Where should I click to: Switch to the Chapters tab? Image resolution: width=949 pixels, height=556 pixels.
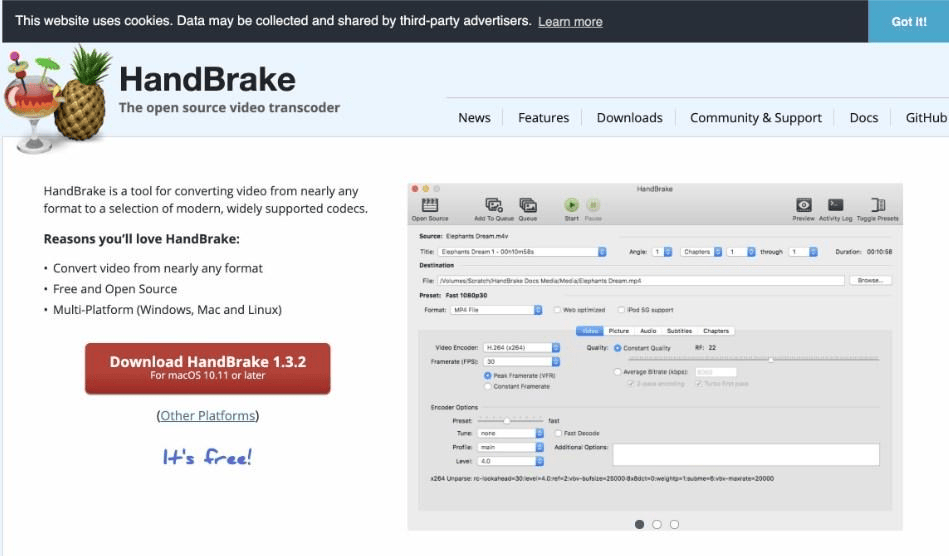pos(716,331)
